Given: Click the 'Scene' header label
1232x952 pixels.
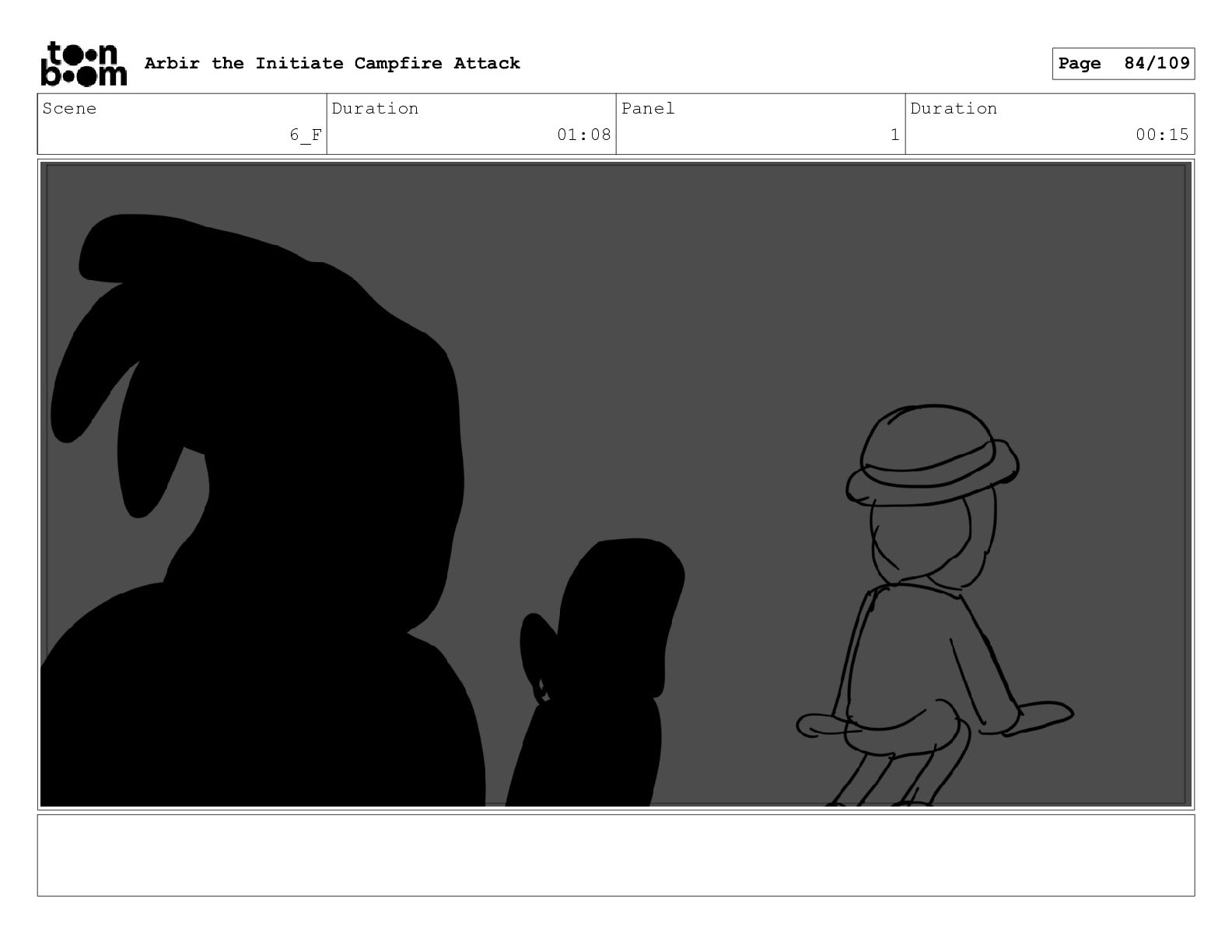Looking at the screenshot, I should point(70,108).
